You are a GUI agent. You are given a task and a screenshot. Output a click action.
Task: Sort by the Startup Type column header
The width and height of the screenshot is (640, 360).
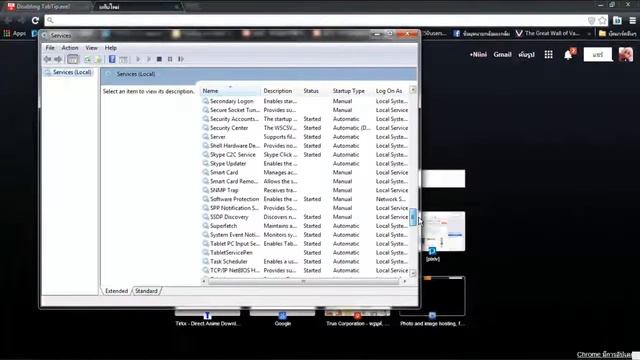click(x=351, y=91)
